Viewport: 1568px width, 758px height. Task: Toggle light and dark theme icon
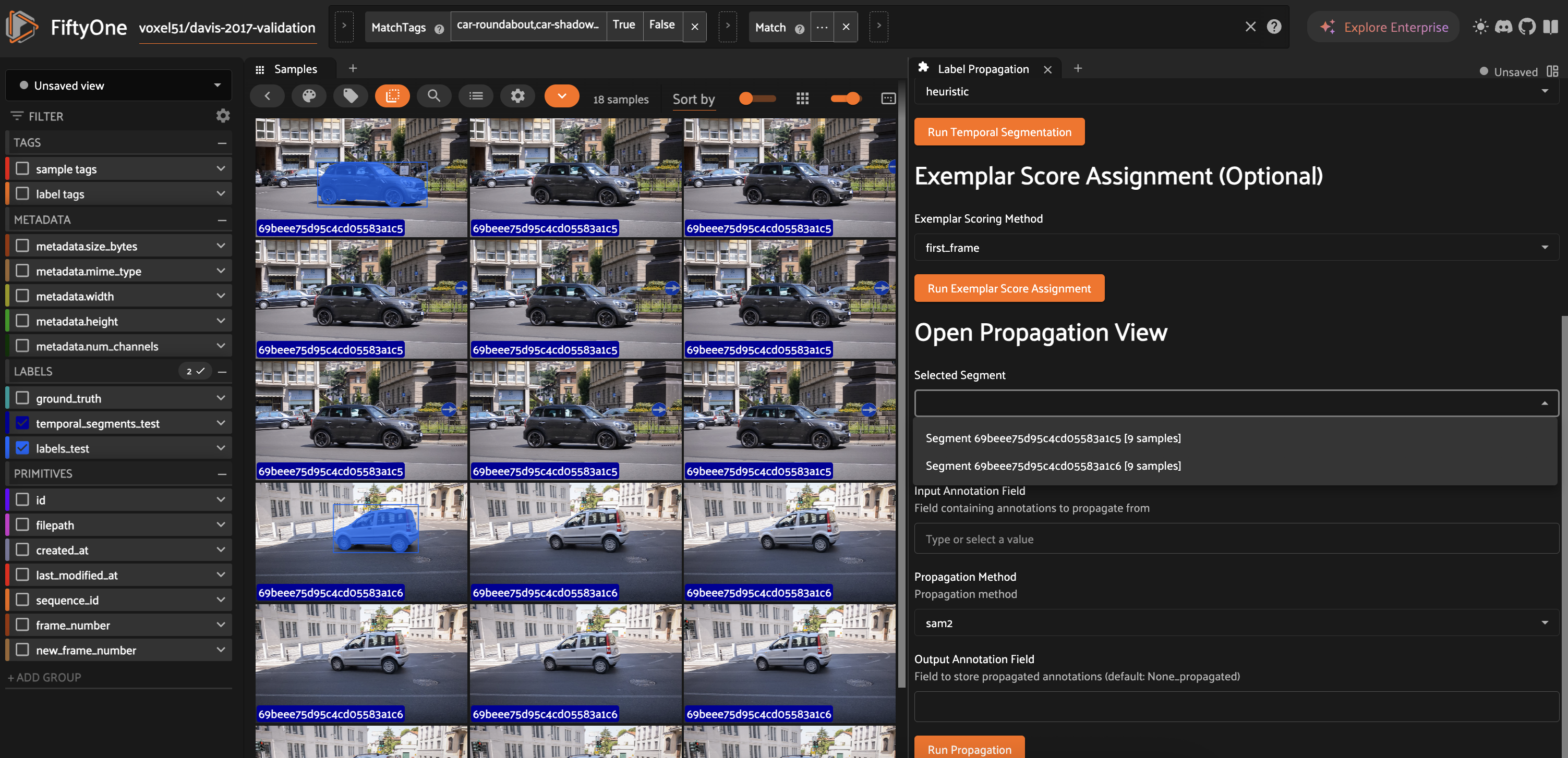(x=1480, y=27)
